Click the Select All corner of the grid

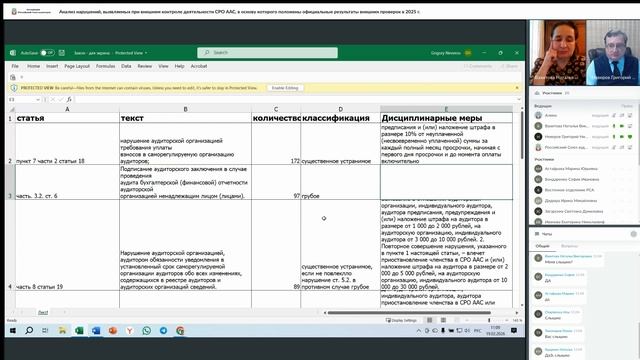point(12,109)
